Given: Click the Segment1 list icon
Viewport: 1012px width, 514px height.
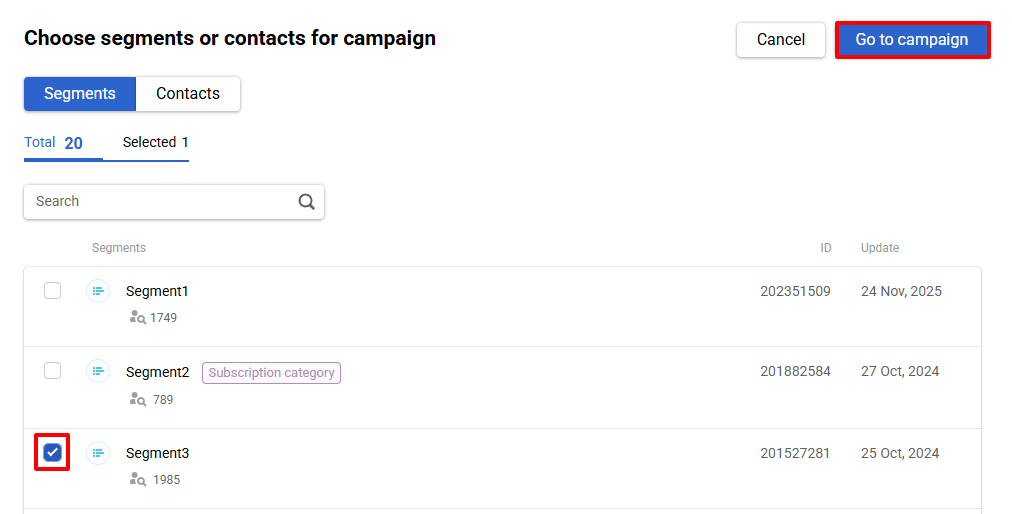Looking at the screenshot, I should (98, 291).
